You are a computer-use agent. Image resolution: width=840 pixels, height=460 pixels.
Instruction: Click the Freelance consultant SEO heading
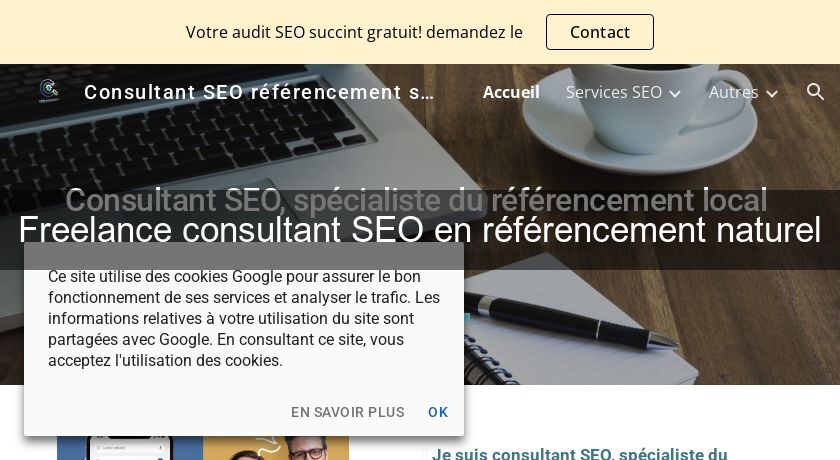(420, 230)
